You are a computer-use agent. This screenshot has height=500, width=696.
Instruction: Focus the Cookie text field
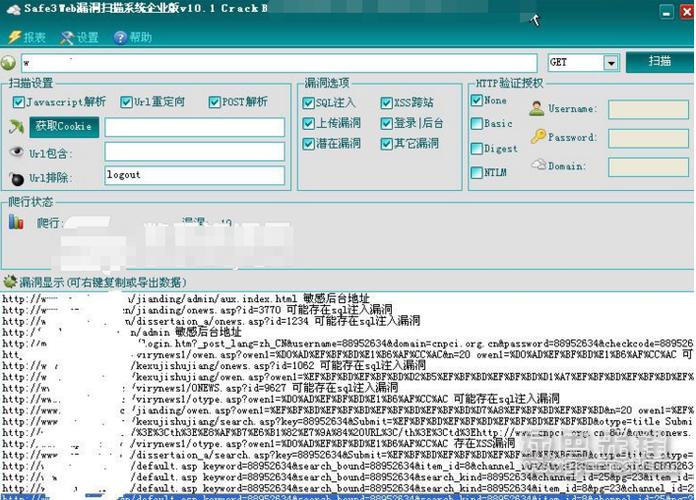click(x=194, y=127)
